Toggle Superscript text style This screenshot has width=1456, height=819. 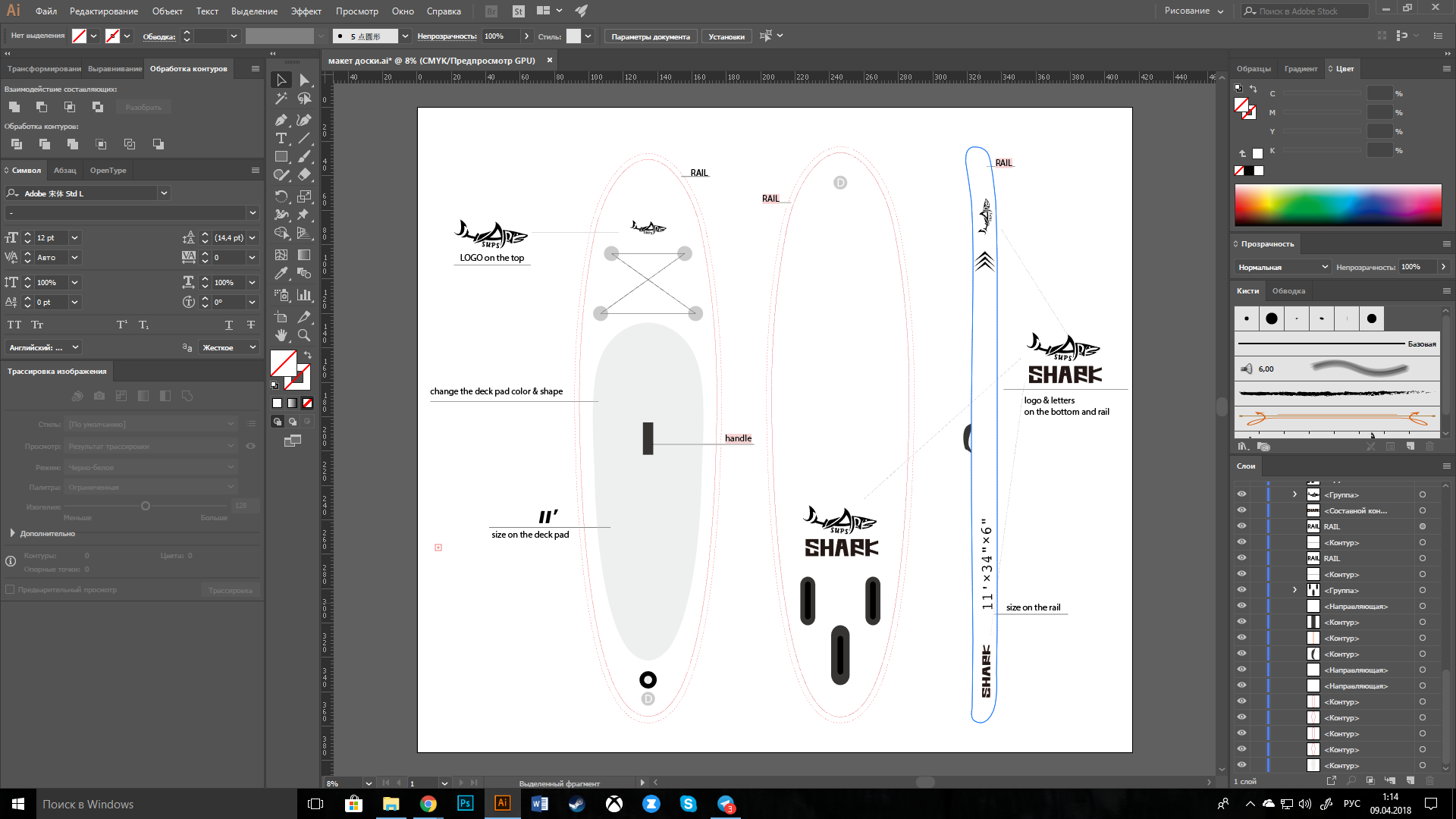point(121,325)
